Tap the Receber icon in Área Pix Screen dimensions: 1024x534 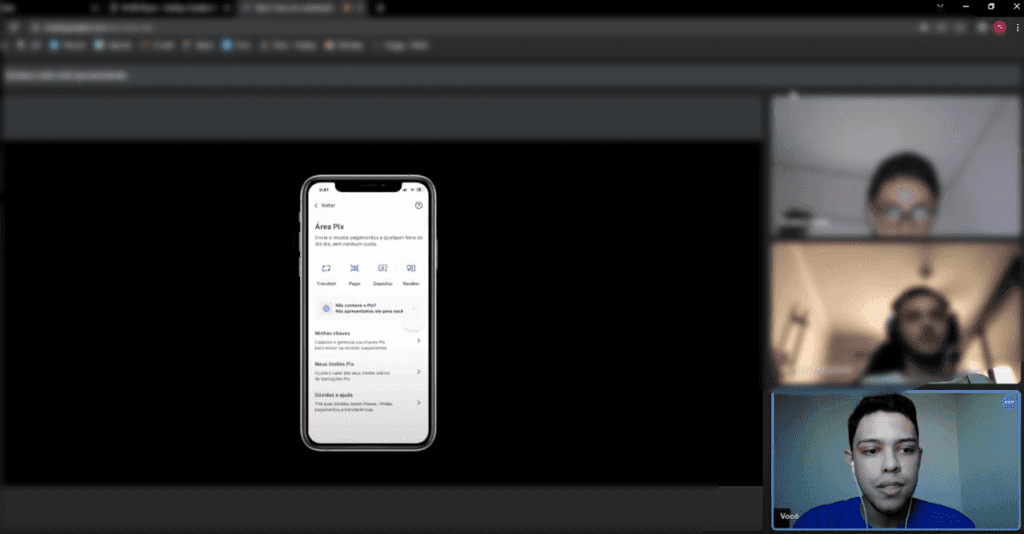pyautogui.click(x=411, y=268)
